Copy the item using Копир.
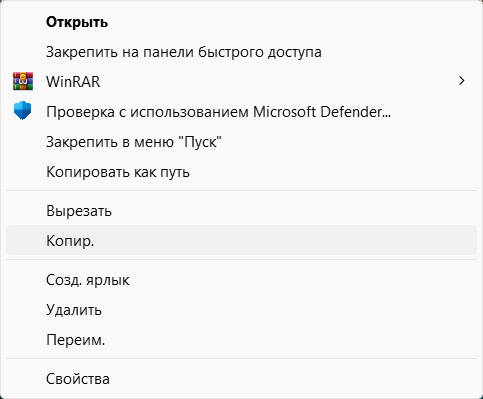483x399 pixels. (x=241, y=240)
